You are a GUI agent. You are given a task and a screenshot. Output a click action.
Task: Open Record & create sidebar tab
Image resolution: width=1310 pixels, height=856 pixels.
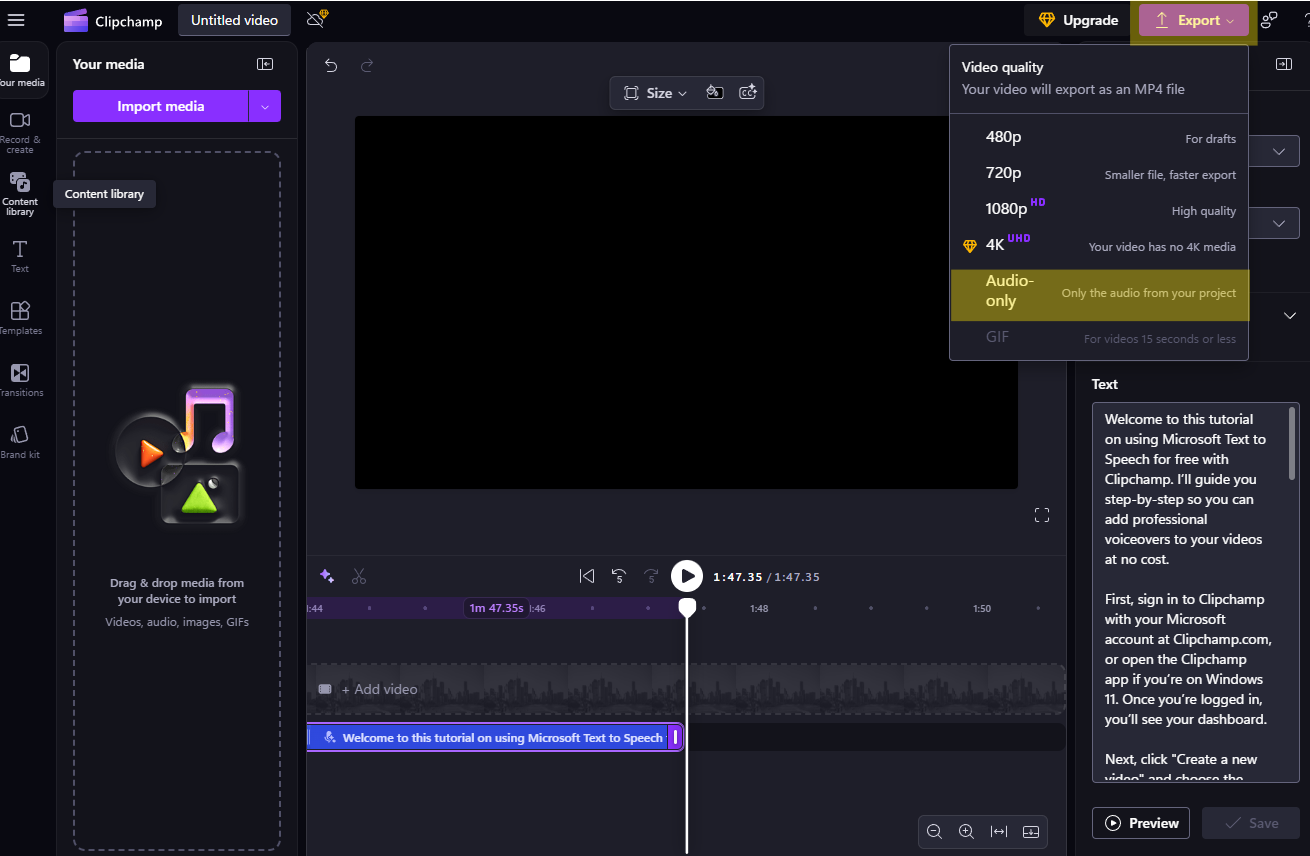coord(20,132)
